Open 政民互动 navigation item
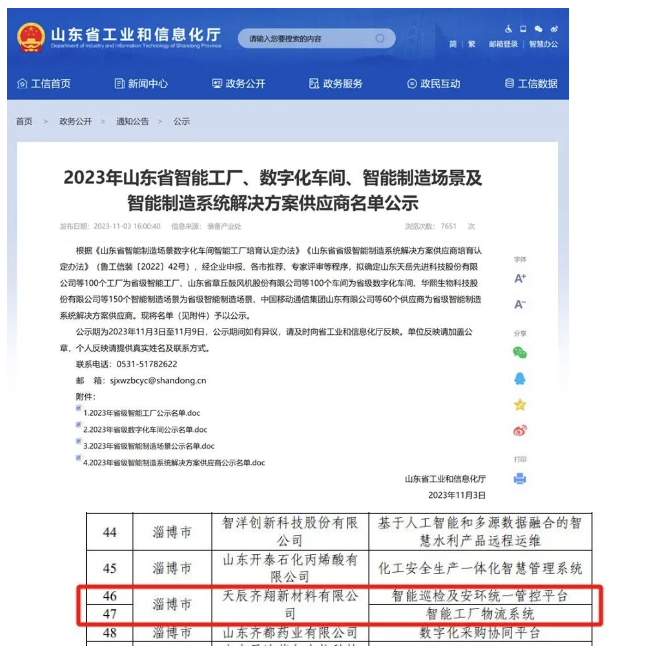672x655 pixels. coord(434,84)
